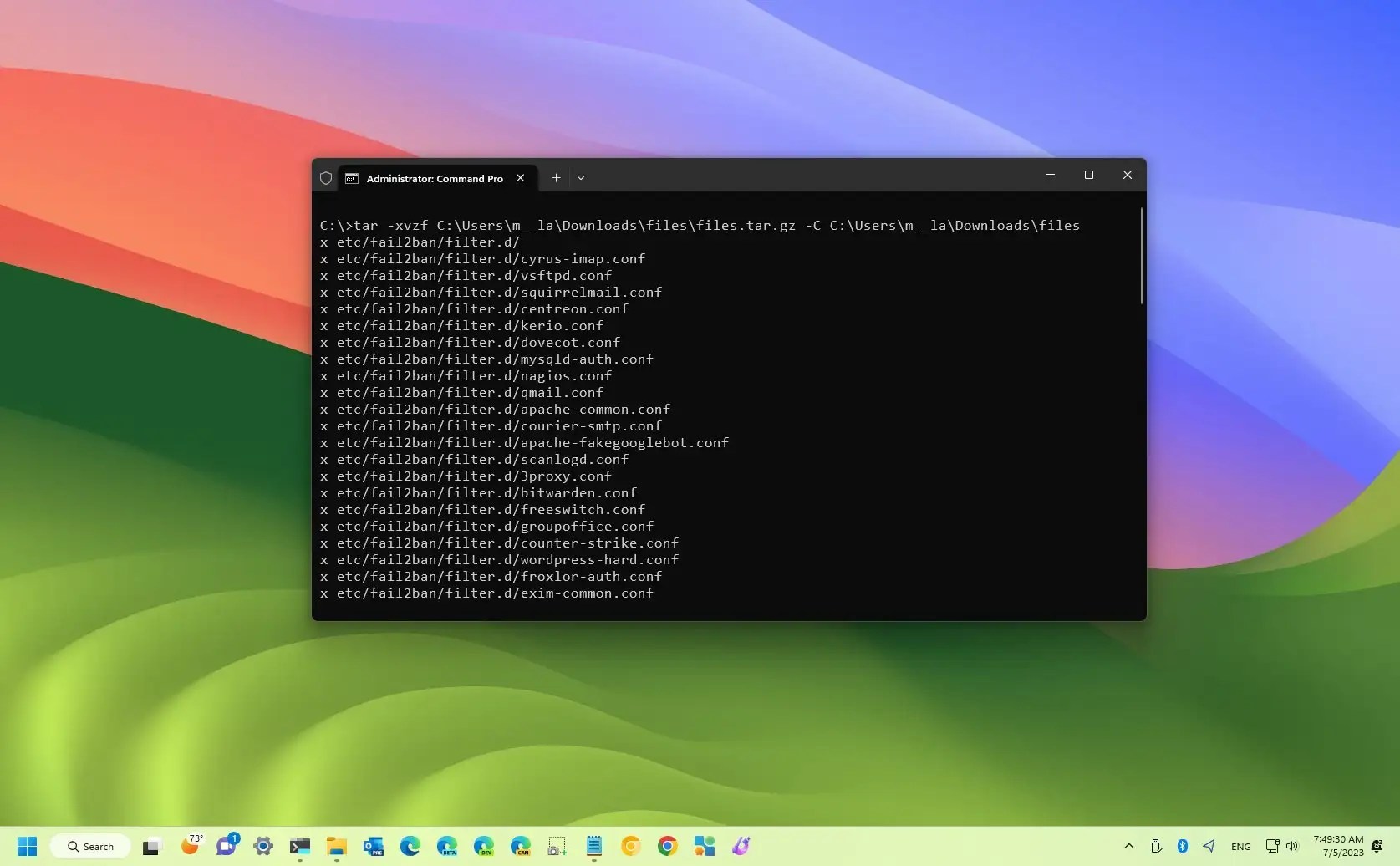Open the Snipping Tool from the taskbar
The image size is (1400, 866).
tap(557, 846)
